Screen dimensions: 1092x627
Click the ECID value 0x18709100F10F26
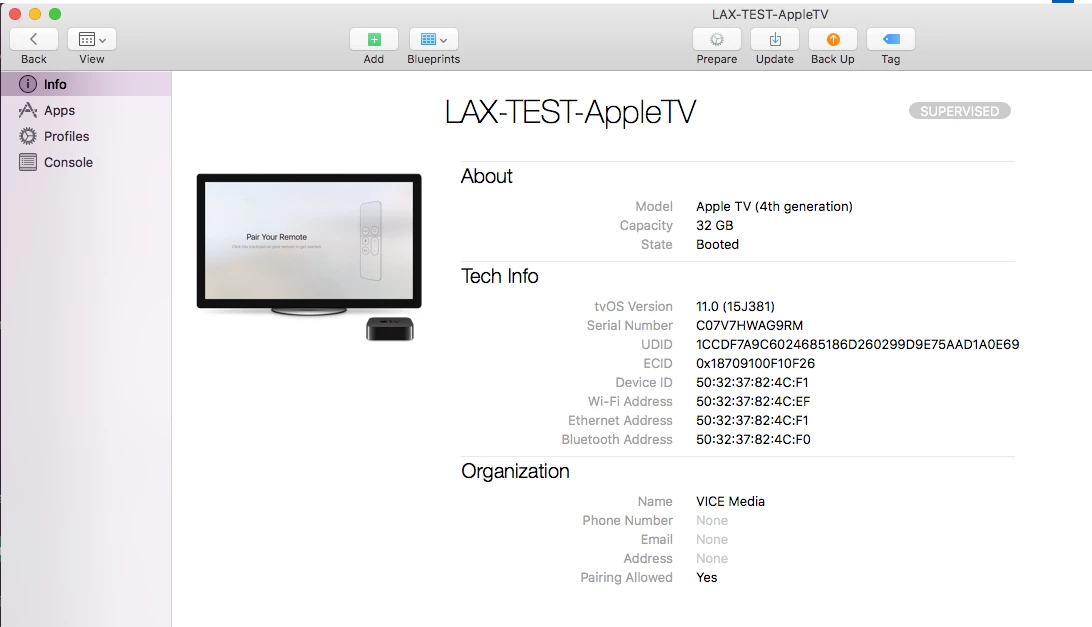click(755, 363)
